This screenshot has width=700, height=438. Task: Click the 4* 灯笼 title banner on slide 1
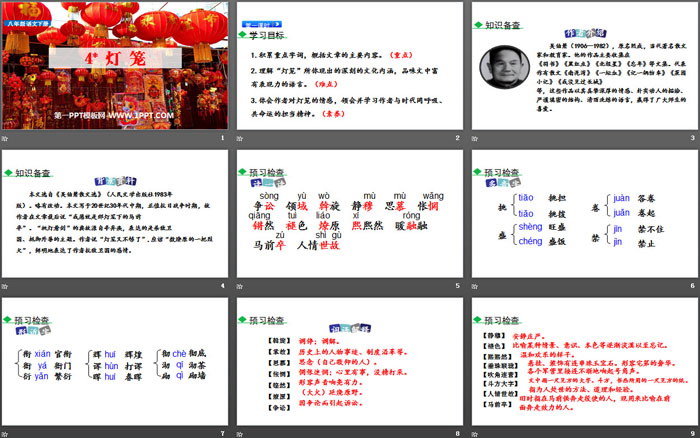pyautogui.click(x=115, y=58)
